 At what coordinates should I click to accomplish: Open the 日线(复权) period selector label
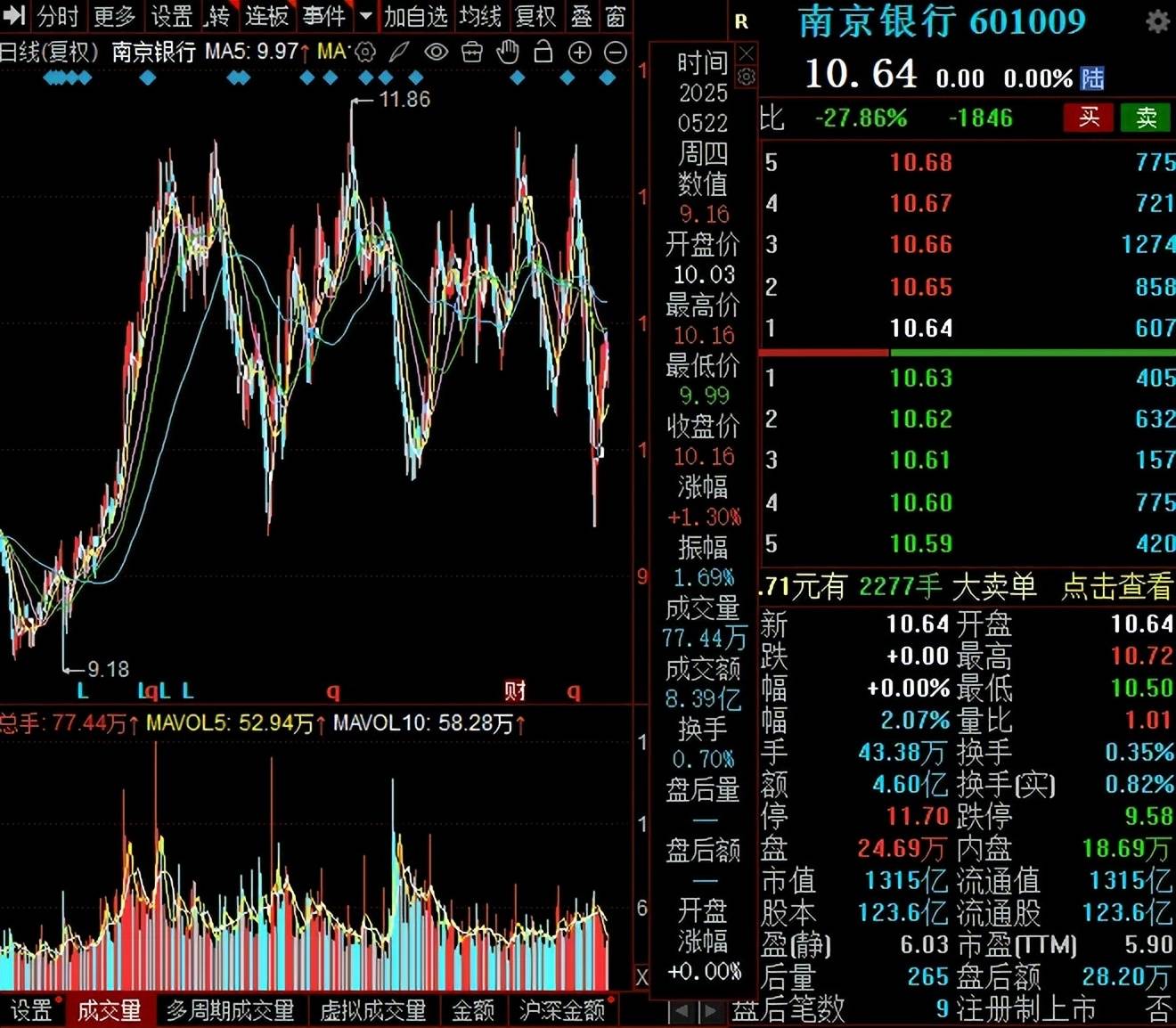pos(48,52)
